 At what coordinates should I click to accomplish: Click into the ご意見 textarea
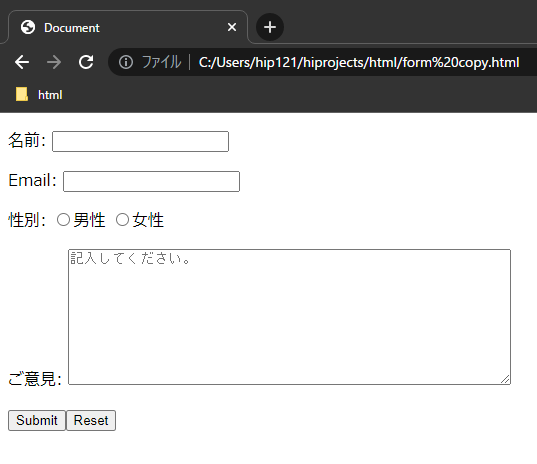[x=289, y=317]
